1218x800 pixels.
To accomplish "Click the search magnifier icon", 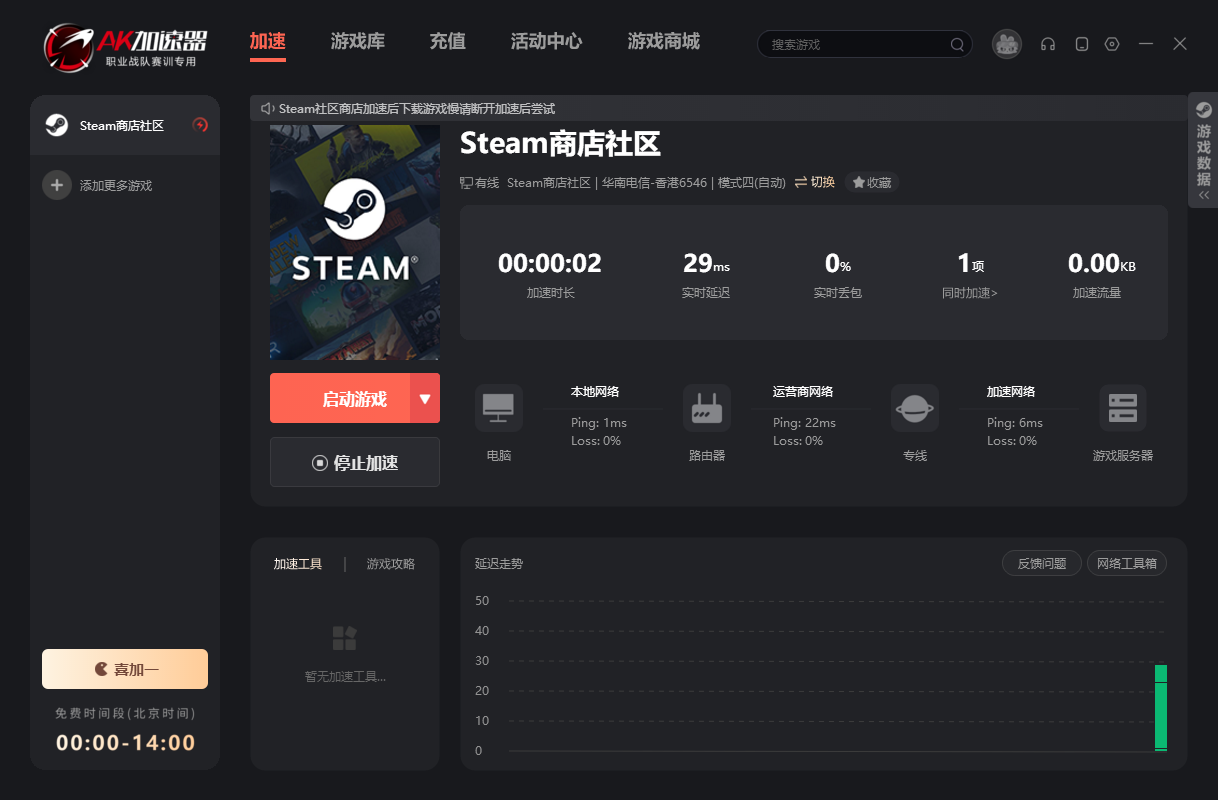I will pos(957,44).
